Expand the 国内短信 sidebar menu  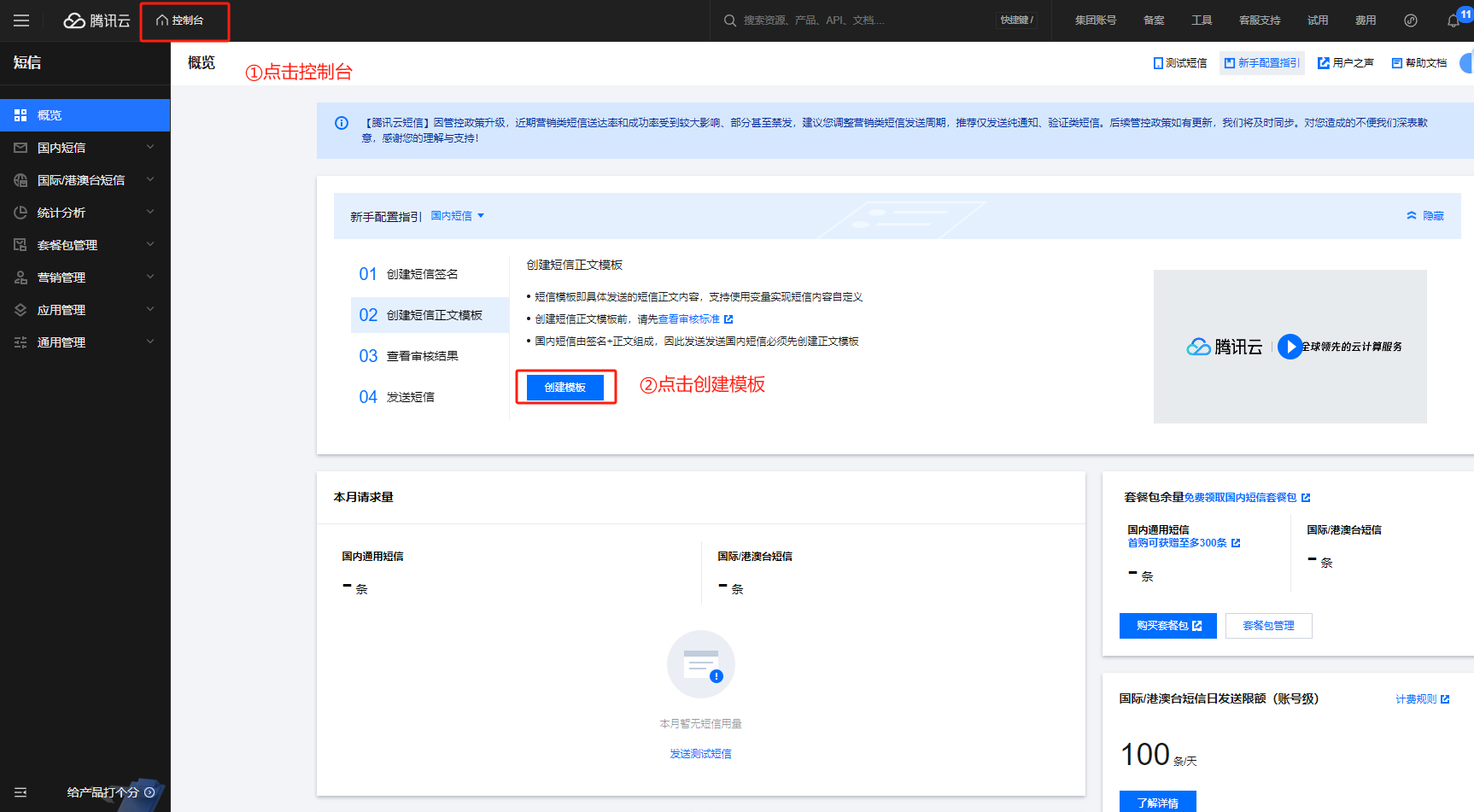[85, 148]
